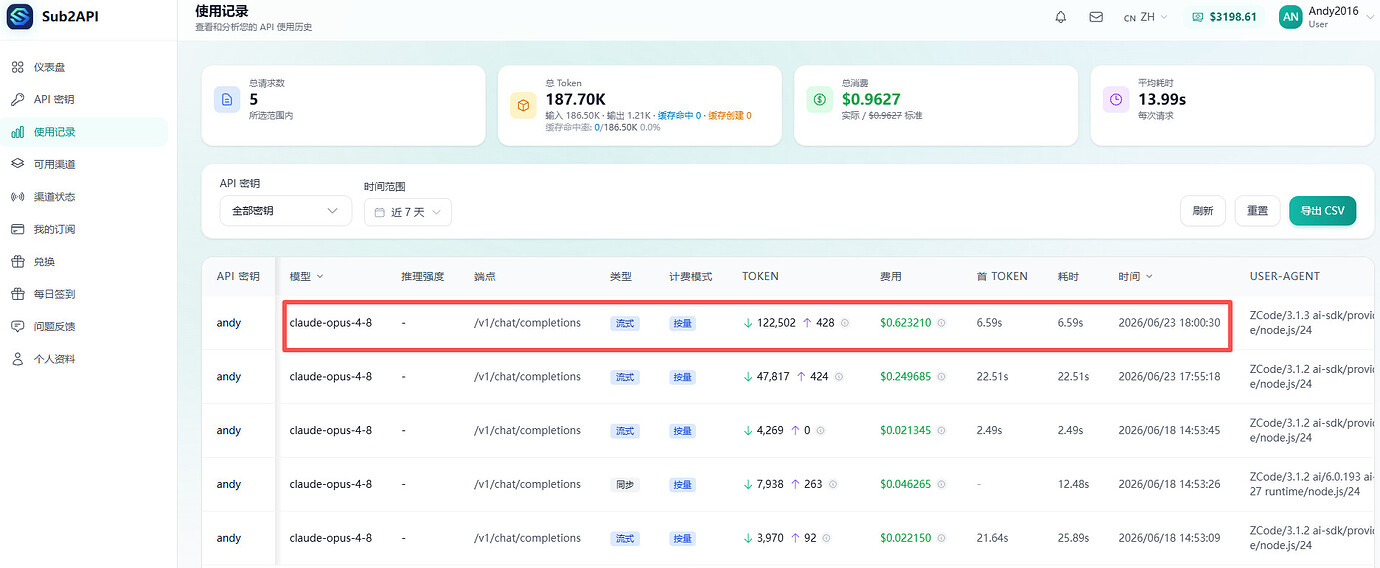The image size is (1380, 568).
Task: Click the 重置 reset button
Action: coord(1257,211)
